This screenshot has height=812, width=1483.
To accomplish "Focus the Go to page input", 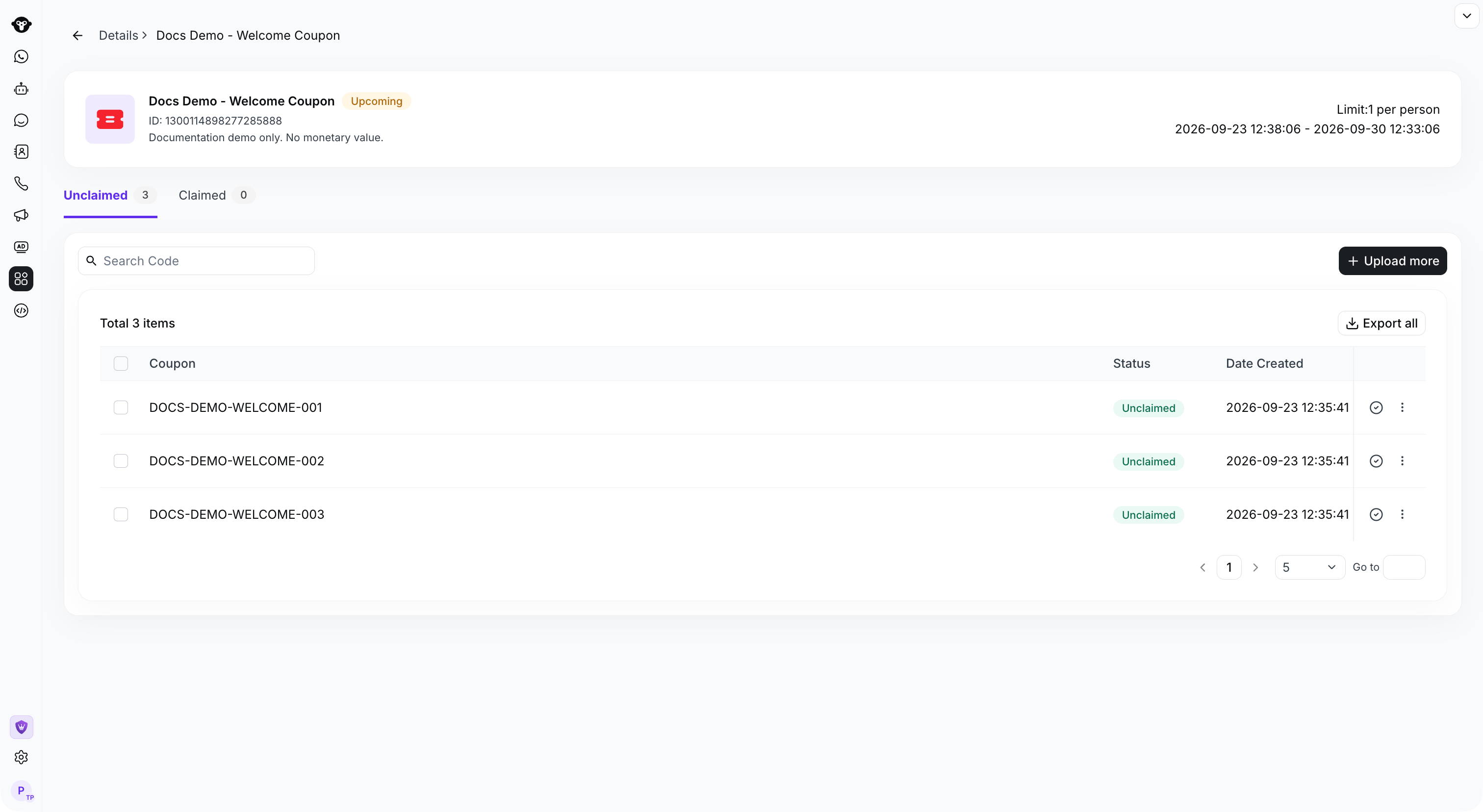I will pos(1404,567).
